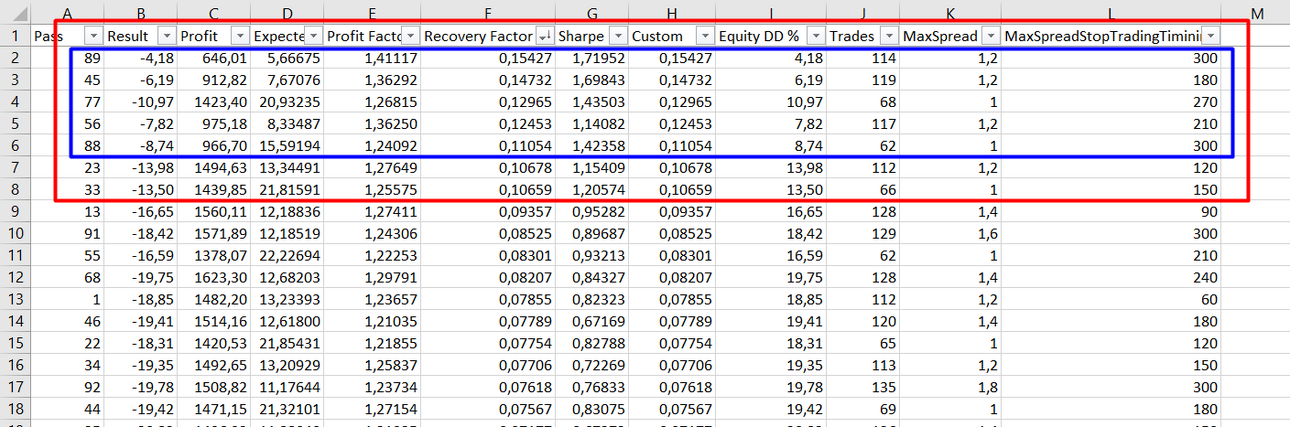Select column C header
Viewport: 1290px width, 427px height.
coord(213,13)
